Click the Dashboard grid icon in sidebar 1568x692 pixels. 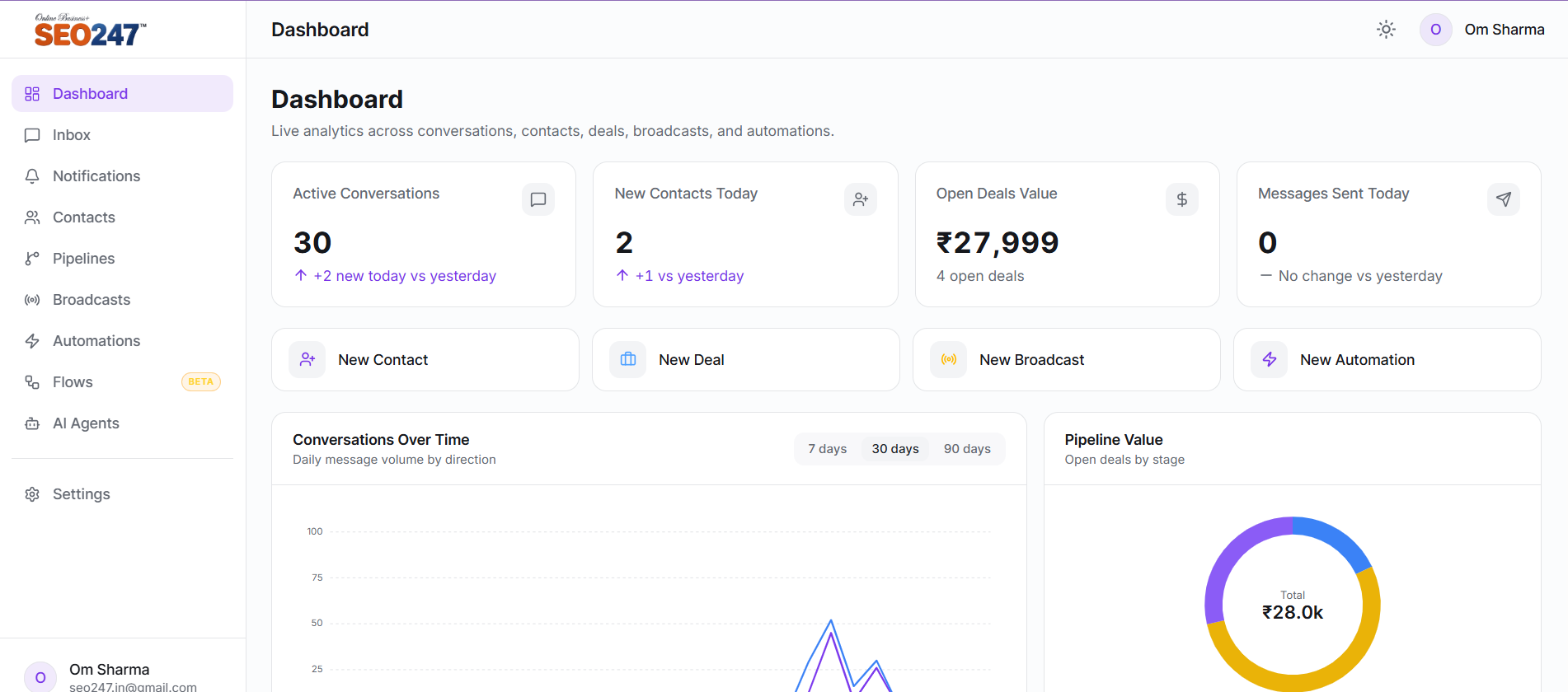coord(32,94)
